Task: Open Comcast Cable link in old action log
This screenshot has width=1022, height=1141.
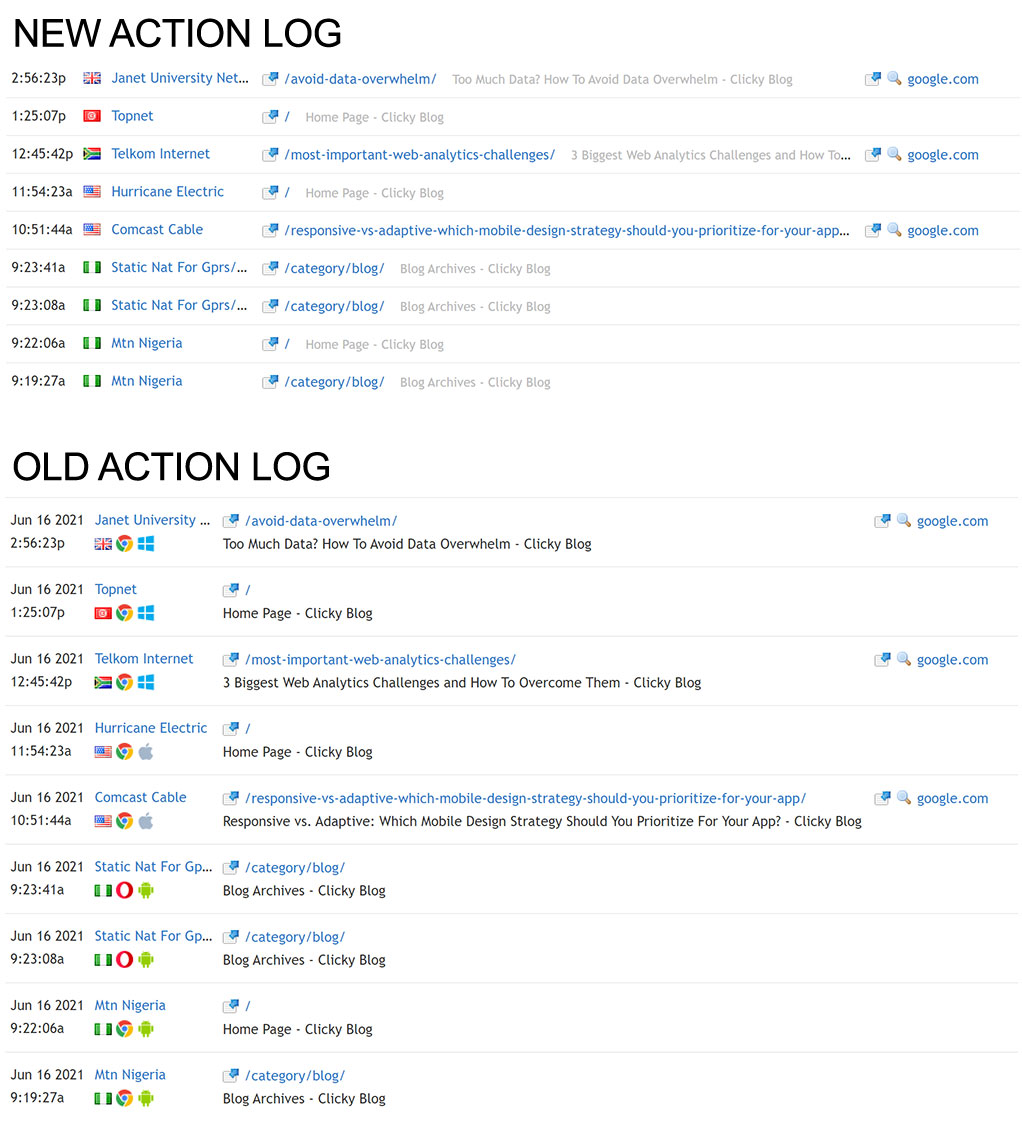Action: [140, 797]
